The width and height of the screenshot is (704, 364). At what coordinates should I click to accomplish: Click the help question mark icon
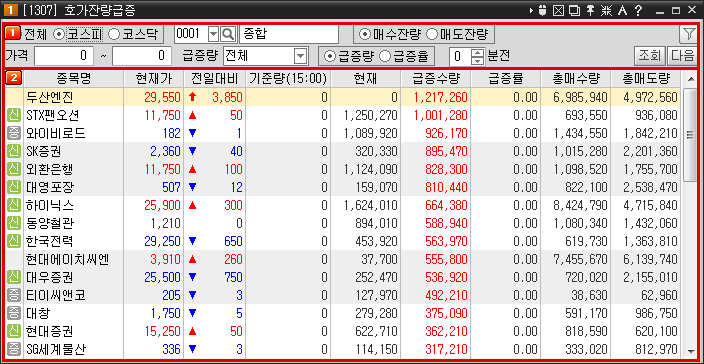(639, 10)
